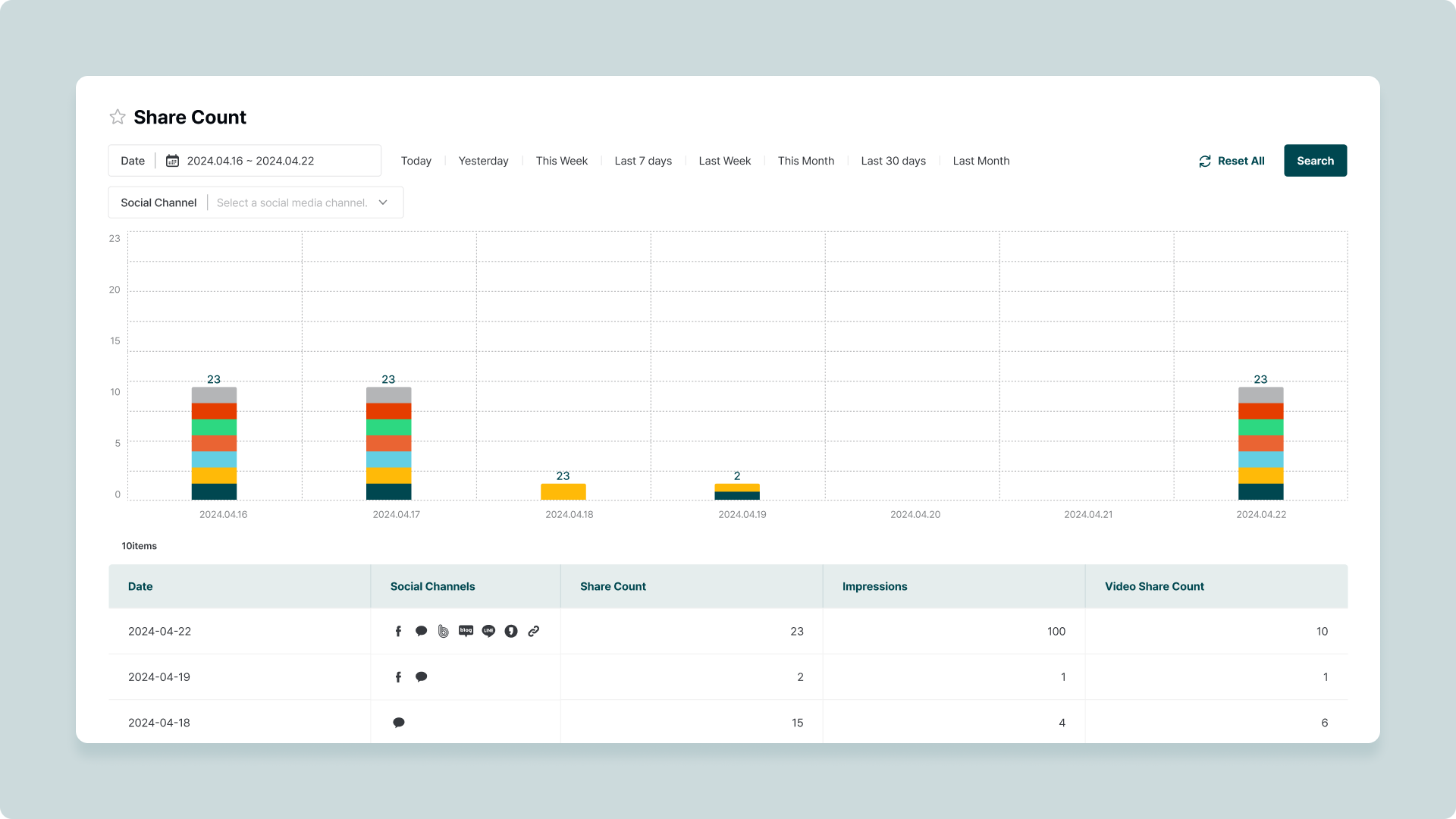Select the Today quick filter
This screenshot has width=1456, height=819.
(x=416, y=161)
